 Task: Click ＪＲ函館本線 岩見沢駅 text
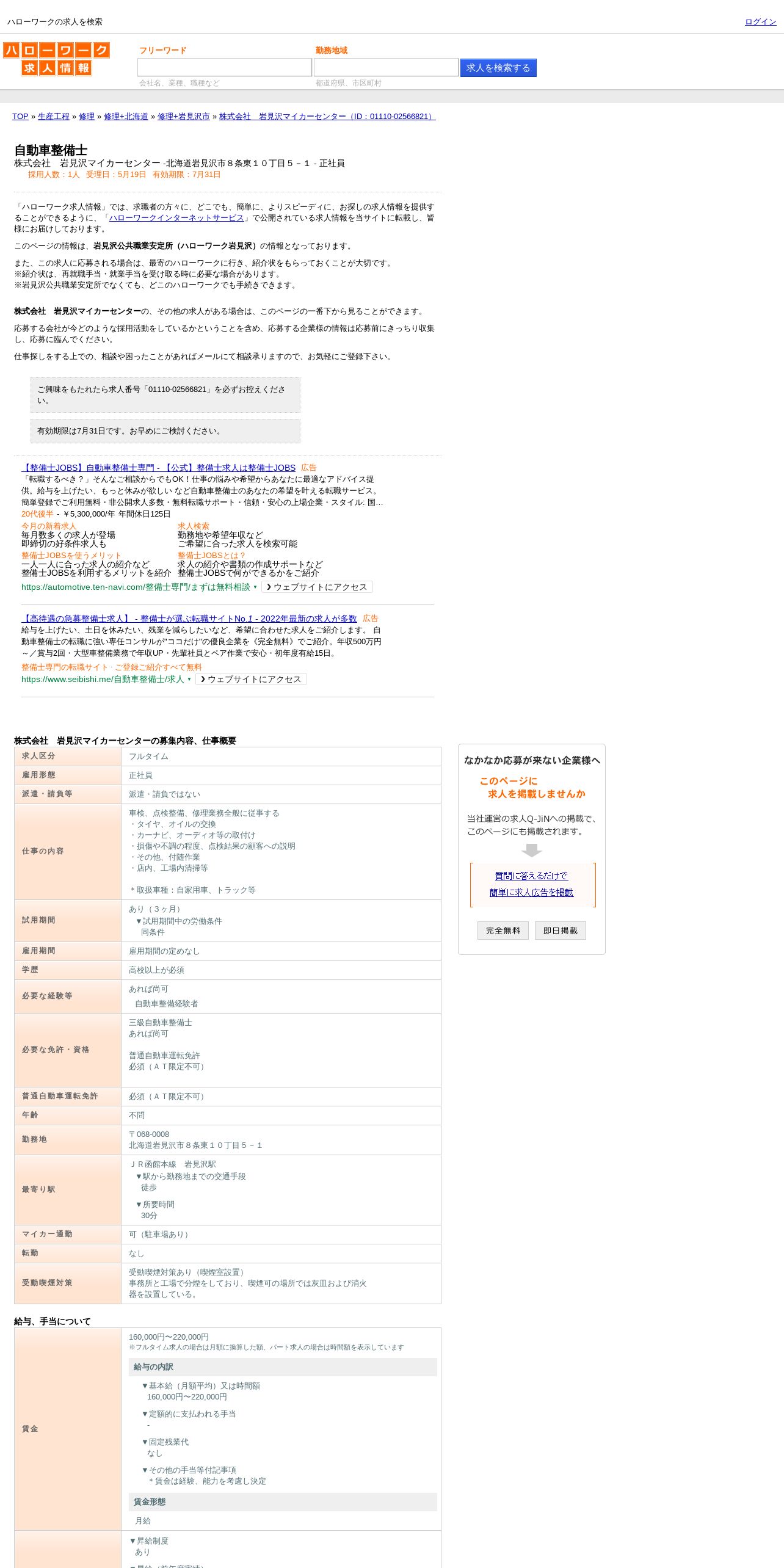(x=172, y=1164)
